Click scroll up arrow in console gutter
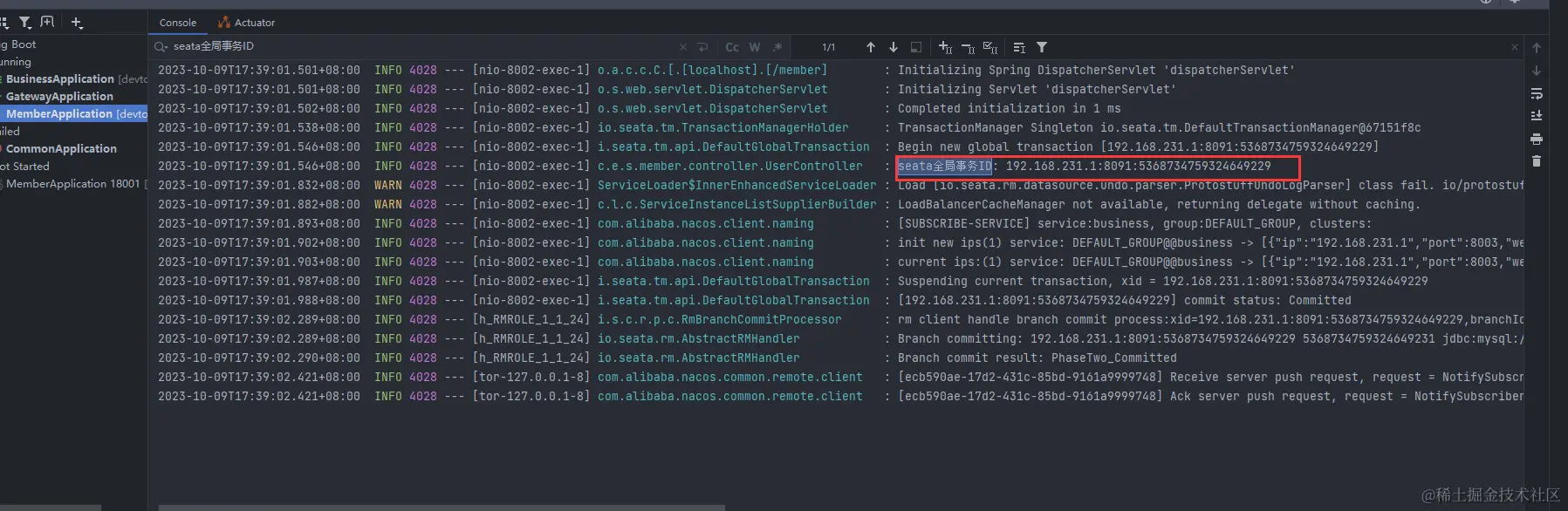The image size is (1568, 511). point(1537,48)
